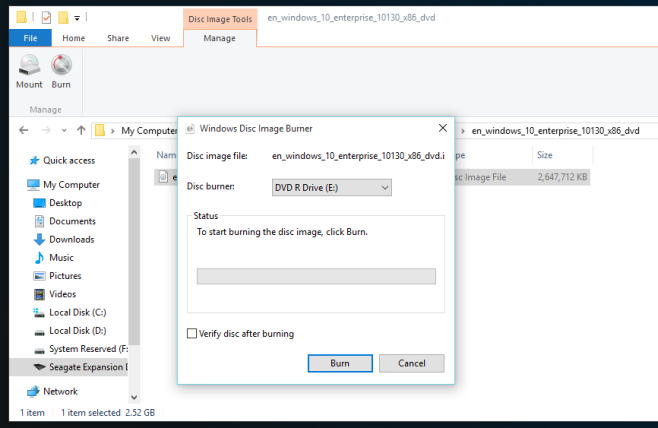The height and width of the screenshot is (428, 658).
Task: Select the Music folder icon
Action: pyautogui.click(x=40, y=258)
